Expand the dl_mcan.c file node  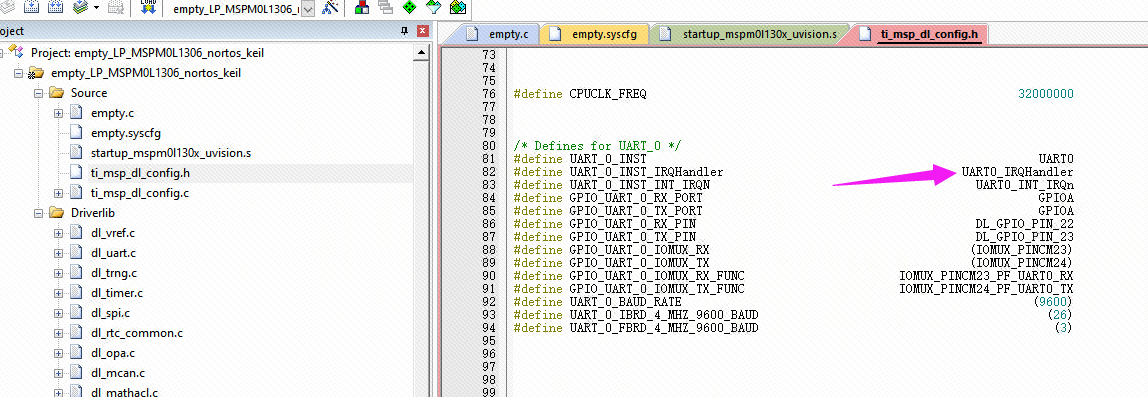[x=58, y=373]
